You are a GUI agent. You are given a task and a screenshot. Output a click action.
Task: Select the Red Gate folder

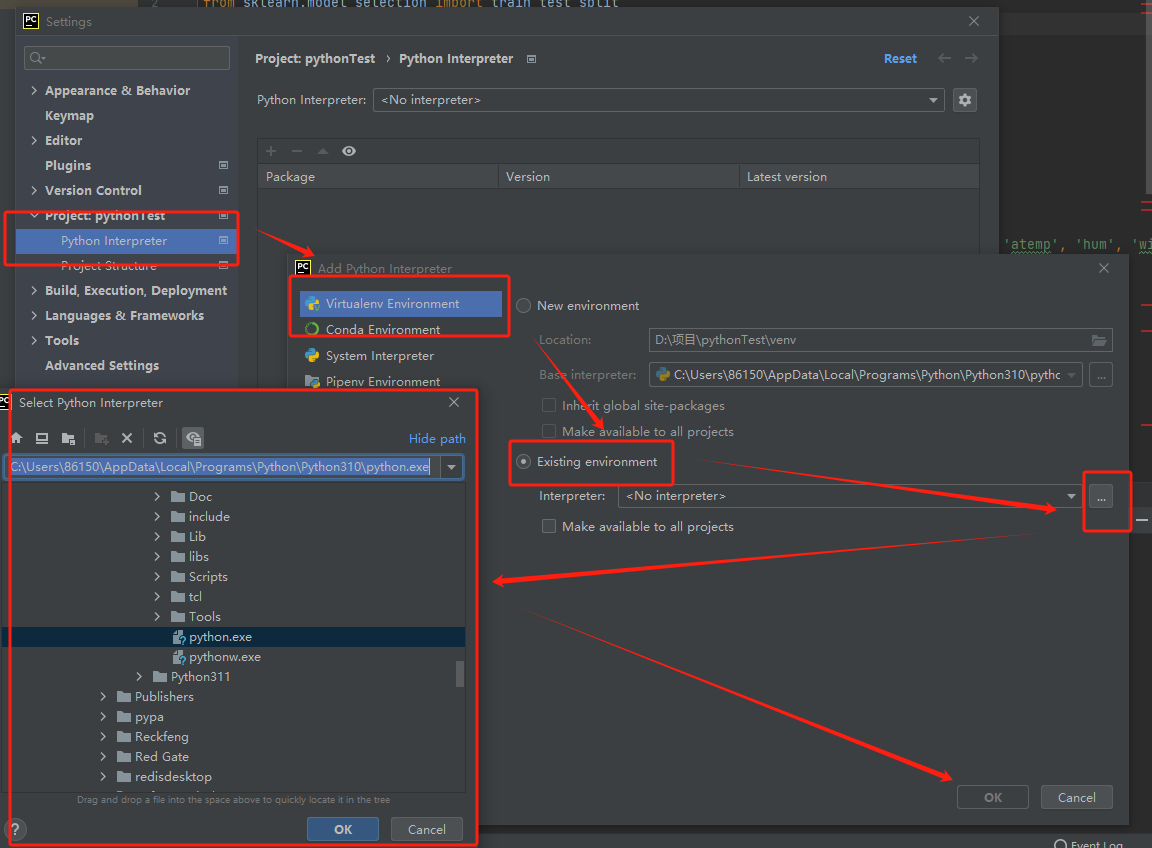[x=153, y=757]
